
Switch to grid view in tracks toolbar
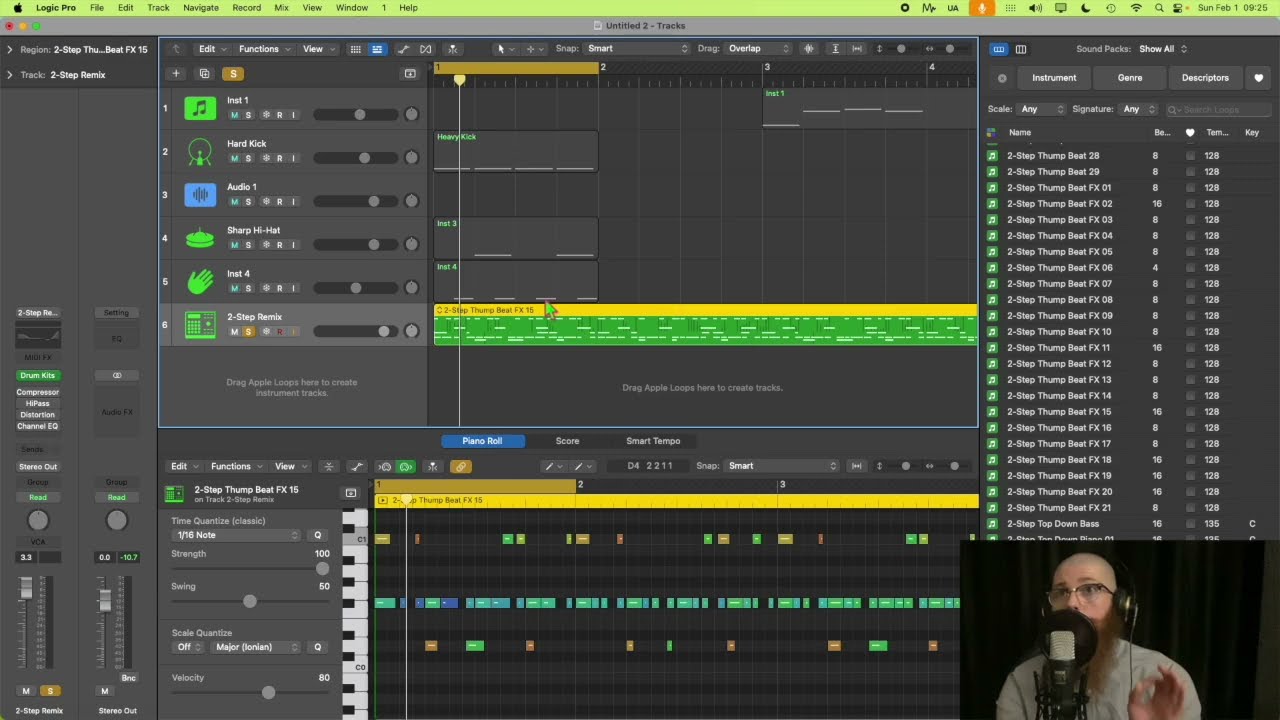point(355,49)
